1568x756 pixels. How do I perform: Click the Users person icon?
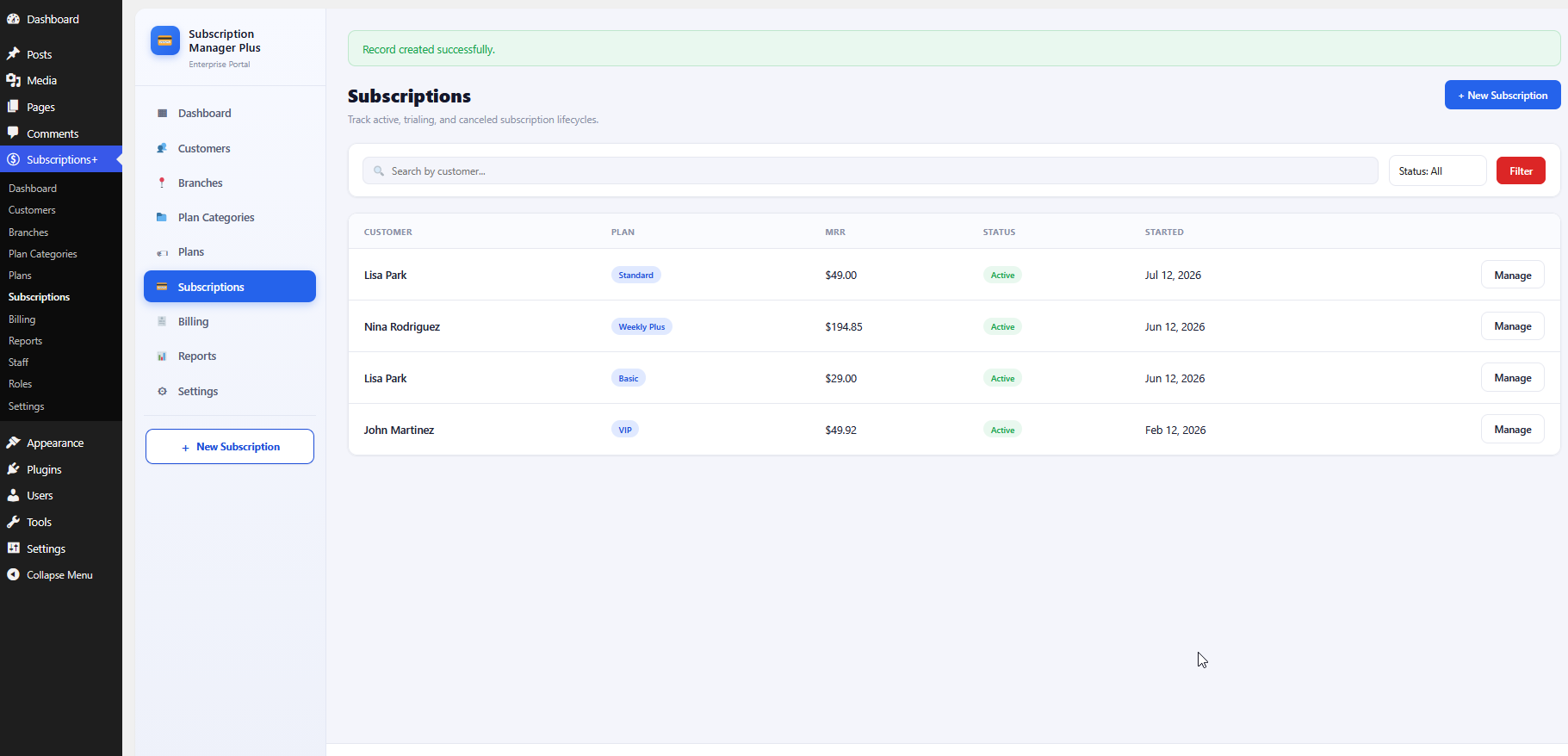point(13,495)
